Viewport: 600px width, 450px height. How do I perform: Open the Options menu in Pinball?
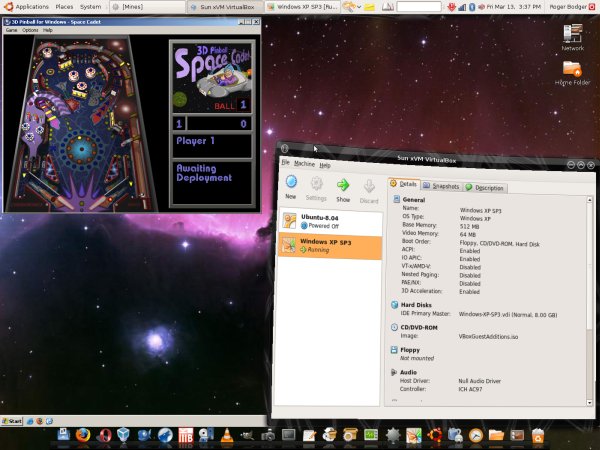pos(30,30)
